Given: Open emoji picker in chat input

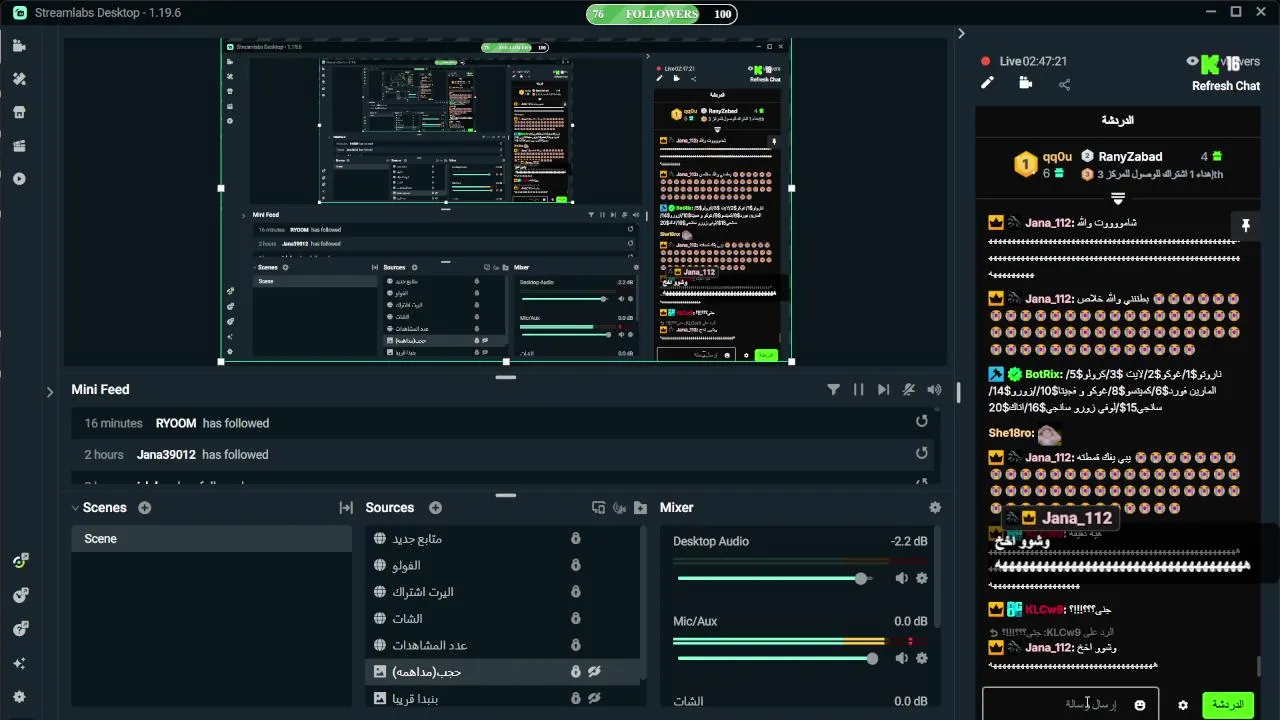Looking at the screenshot, I should coord(1140,705).
